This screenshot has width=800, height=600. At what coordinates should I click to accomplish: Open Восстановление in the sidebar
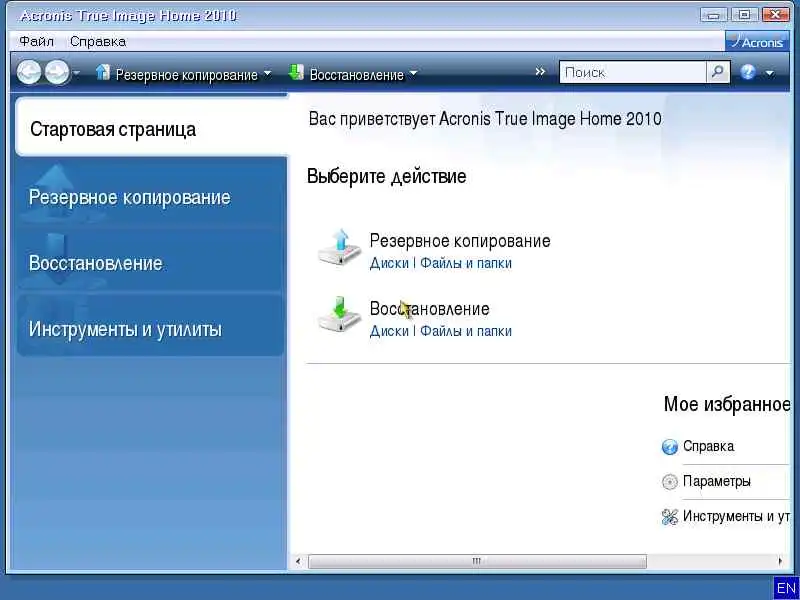(151, 263)
